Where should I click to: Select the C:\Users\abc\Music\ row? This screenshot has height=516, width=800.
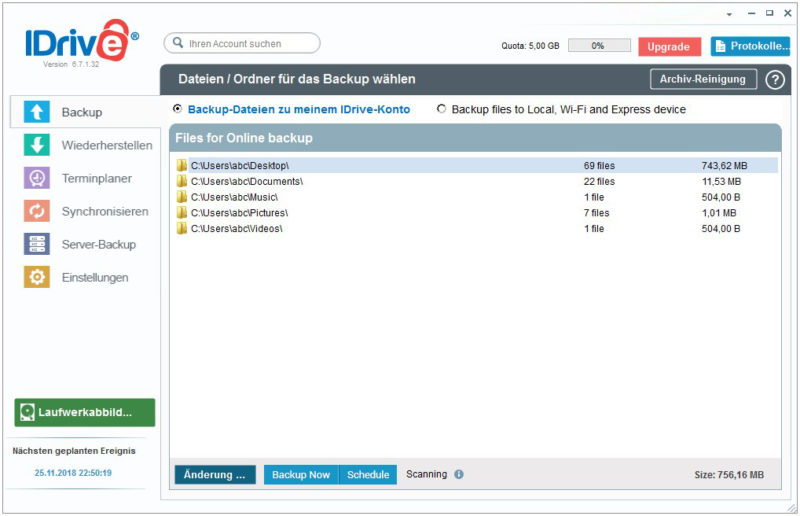tap(476, 197)
